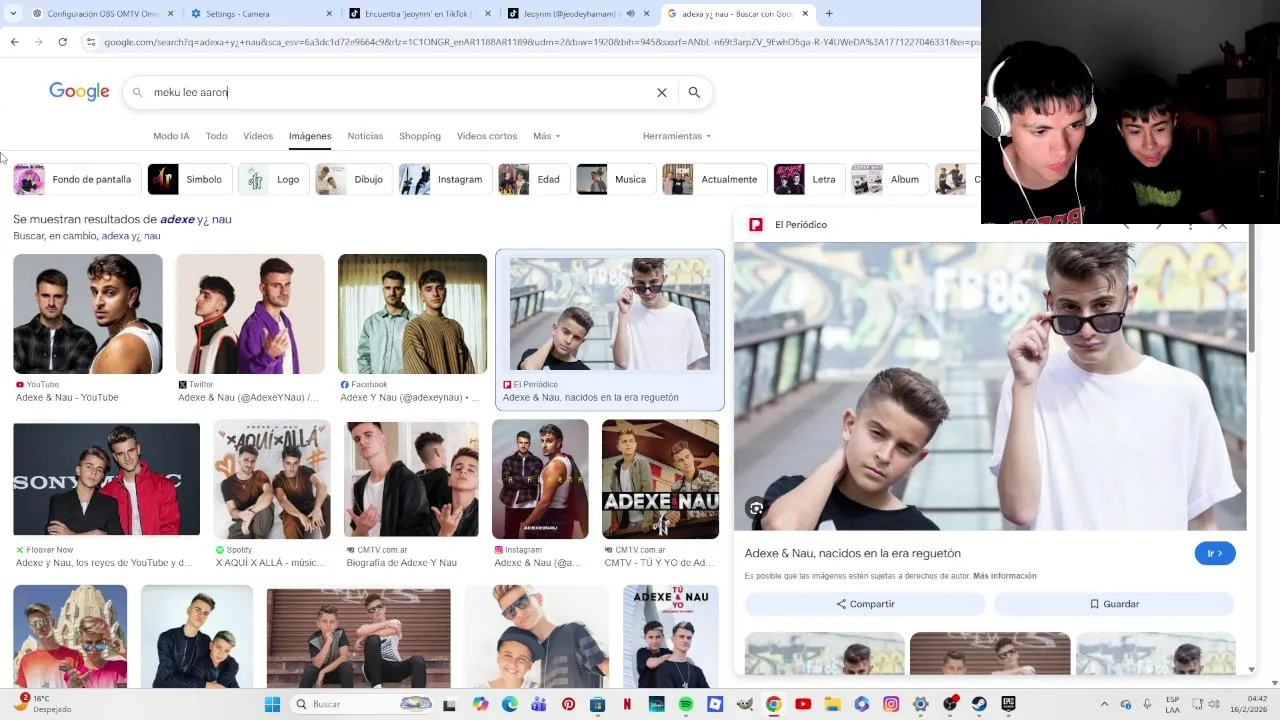Click the blue Ir button
The height and width of the screenshot is (720, 1280).
pyautogui.click(x=1215, y=553)
